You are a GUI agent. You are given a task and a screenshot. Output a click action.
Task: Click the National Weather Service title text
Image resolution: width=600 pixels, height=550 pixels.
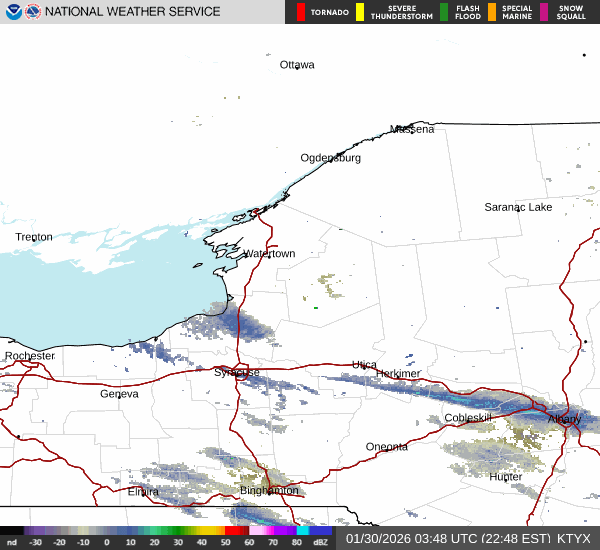coord(133,12)
